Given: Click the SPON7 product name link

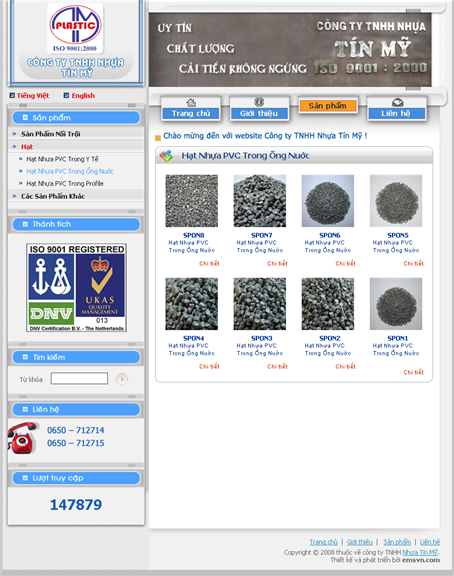Looking at the screenshot, I should tap(262, 235).
